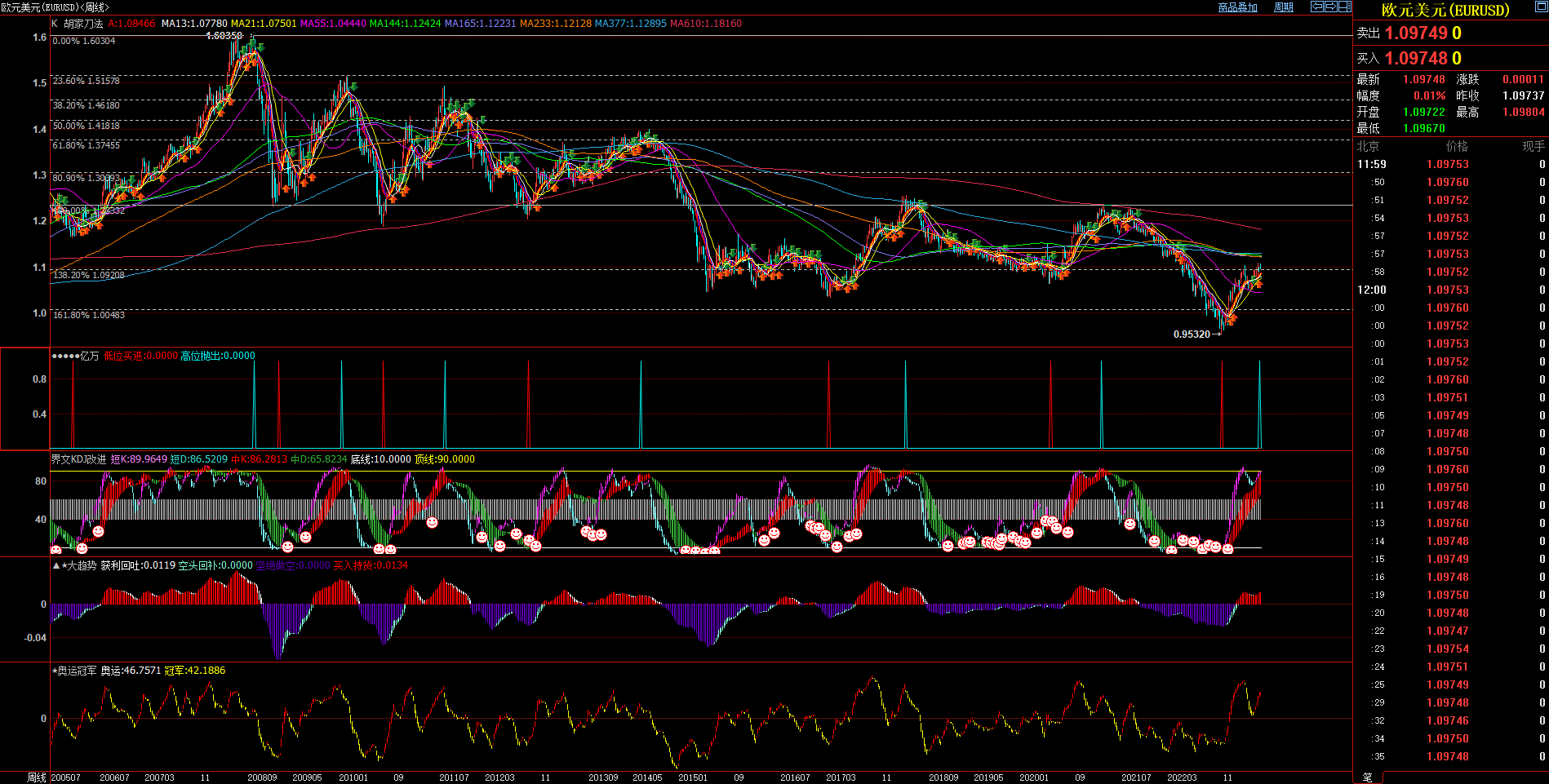This screenshot has height=784, width=1549.
Task: Click the MA233:1.12128 moving average label
Action: (555, 24)
